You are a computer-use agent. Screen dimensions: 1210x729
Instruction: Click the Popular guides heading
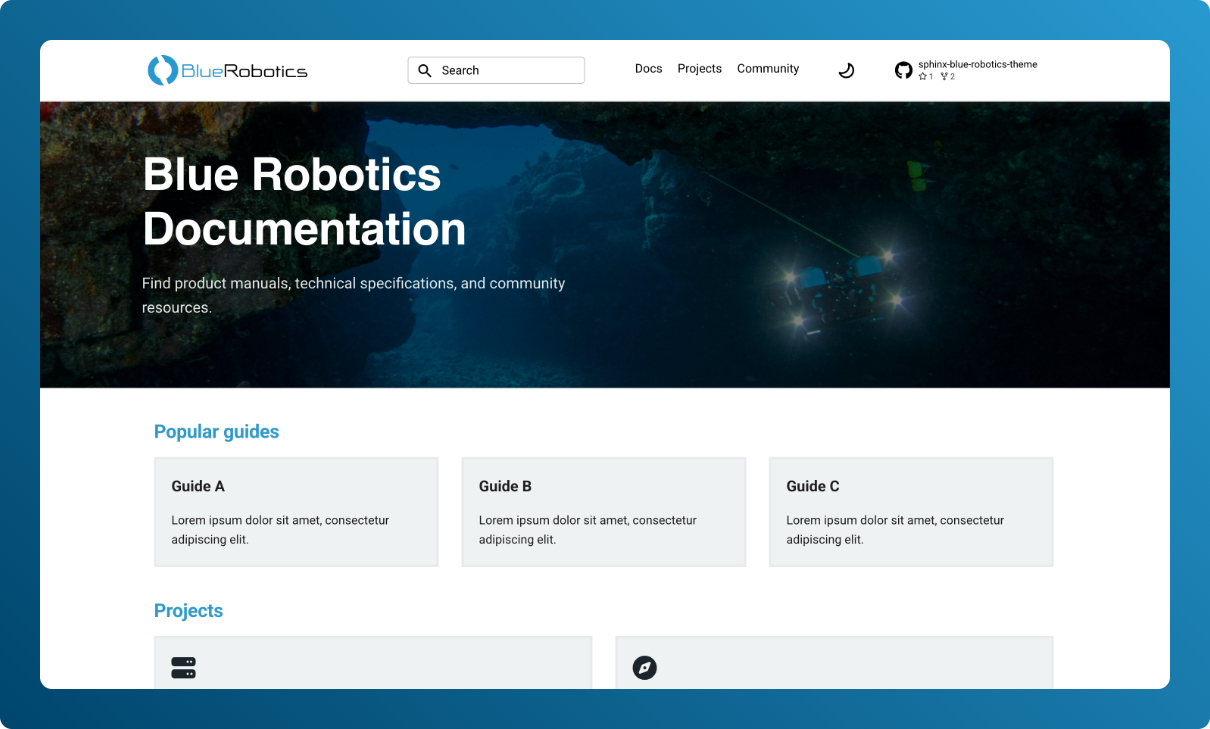[x=216, y=431]
